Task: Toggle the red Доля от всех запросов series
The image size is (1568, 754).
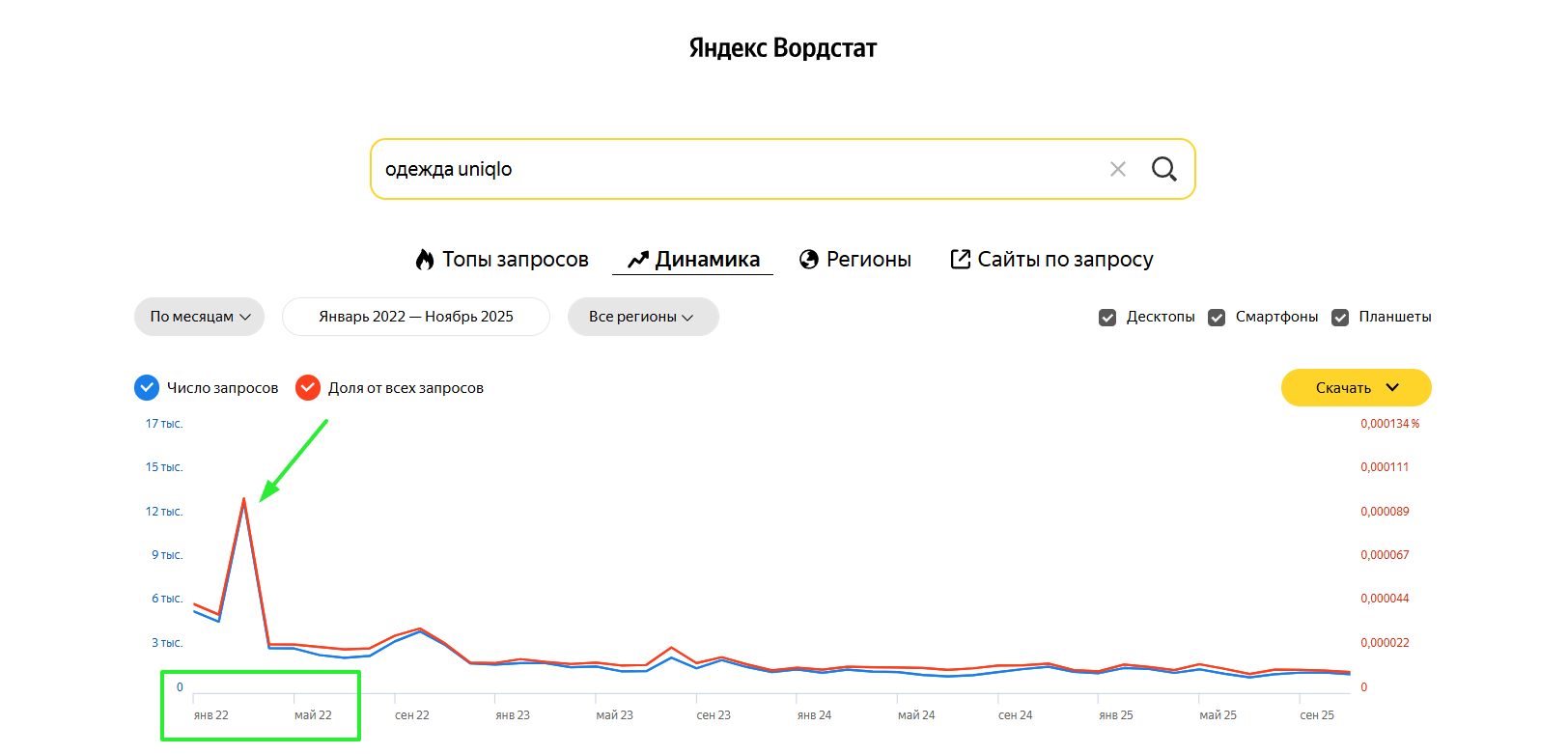Action: (x=308, y=387)
